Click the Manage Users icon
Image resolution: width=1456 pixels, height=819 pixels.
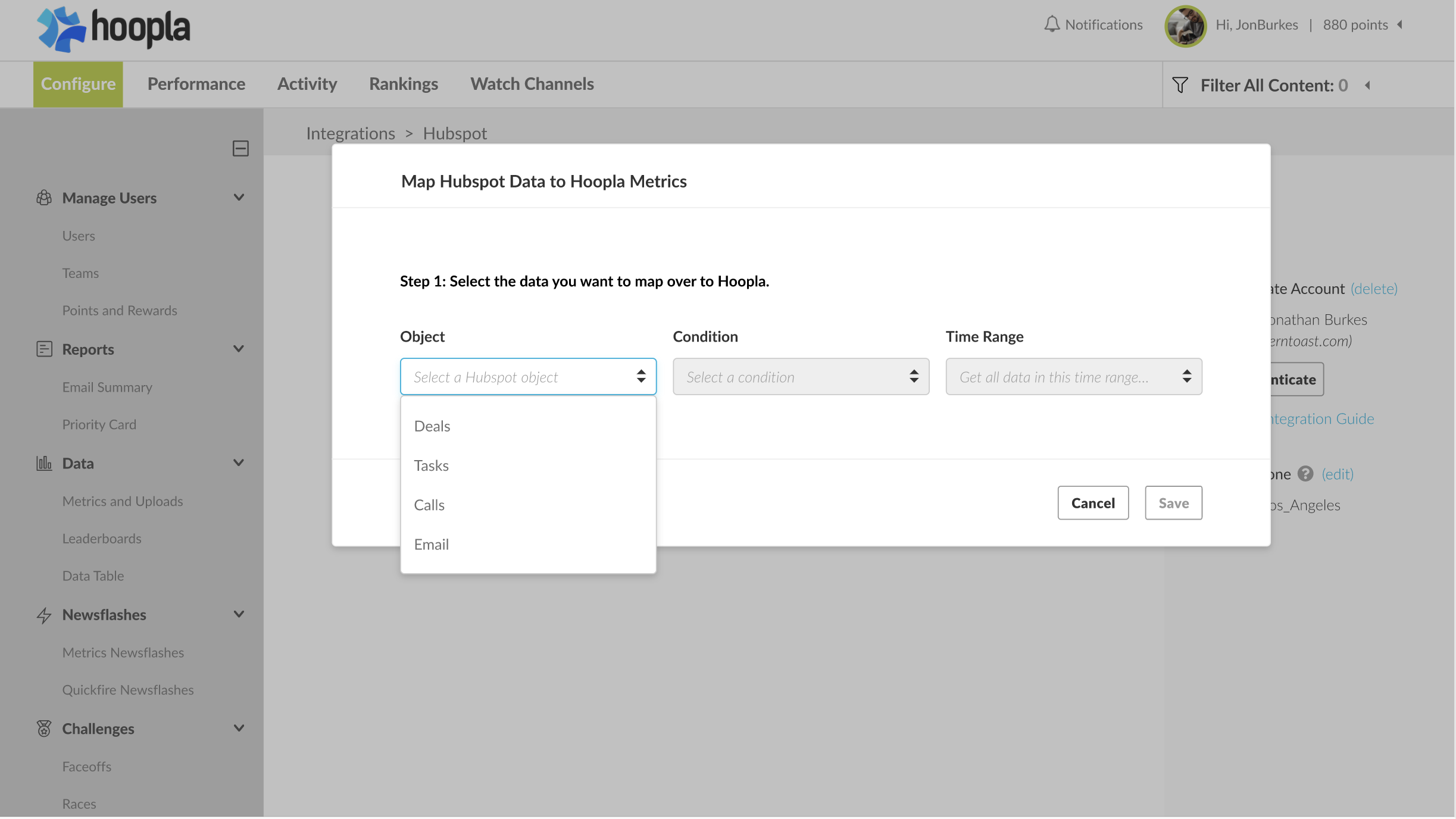(44, 198)
